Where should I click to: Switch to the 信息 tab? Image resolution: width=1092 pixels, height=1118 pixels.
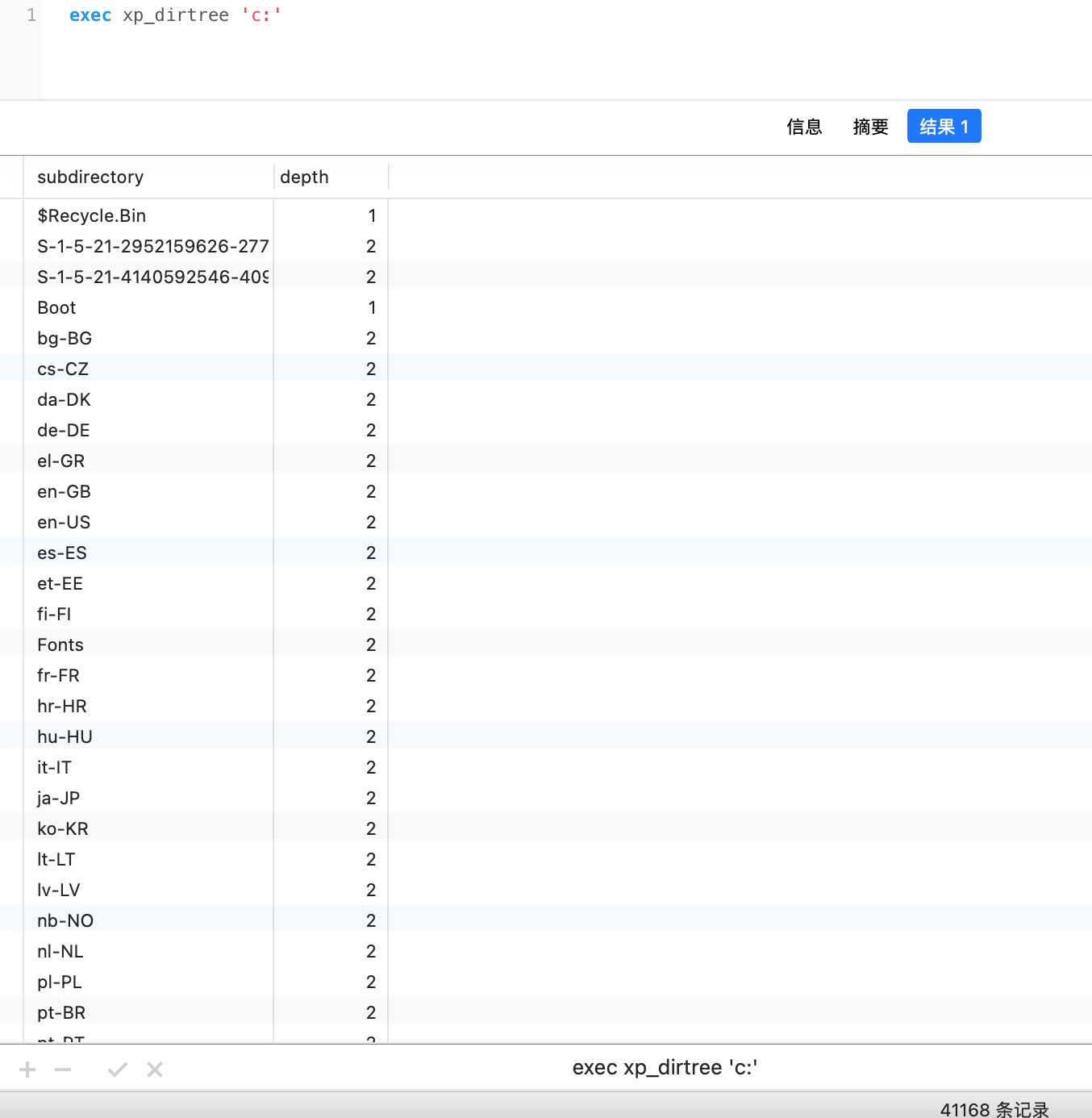(x=803, y=127)
